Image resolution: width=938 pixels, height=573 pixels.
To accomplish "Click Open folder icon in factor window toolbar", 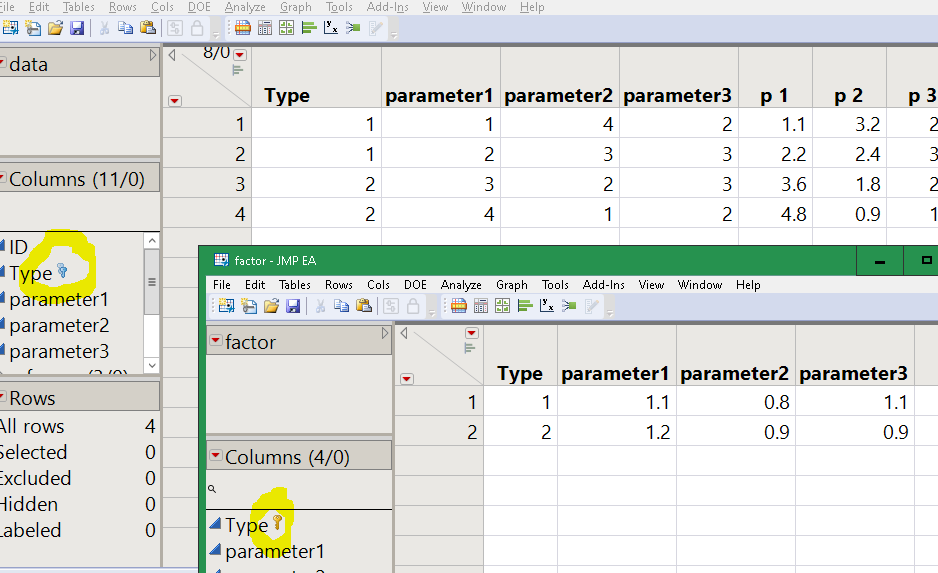I will pyautogui.click(x=273, y=306).
